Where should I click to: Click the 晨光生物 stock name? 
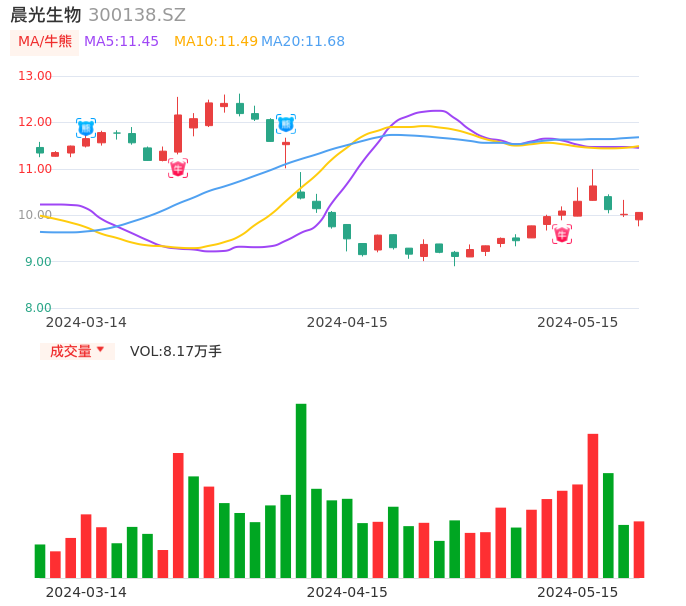[46, 15]
